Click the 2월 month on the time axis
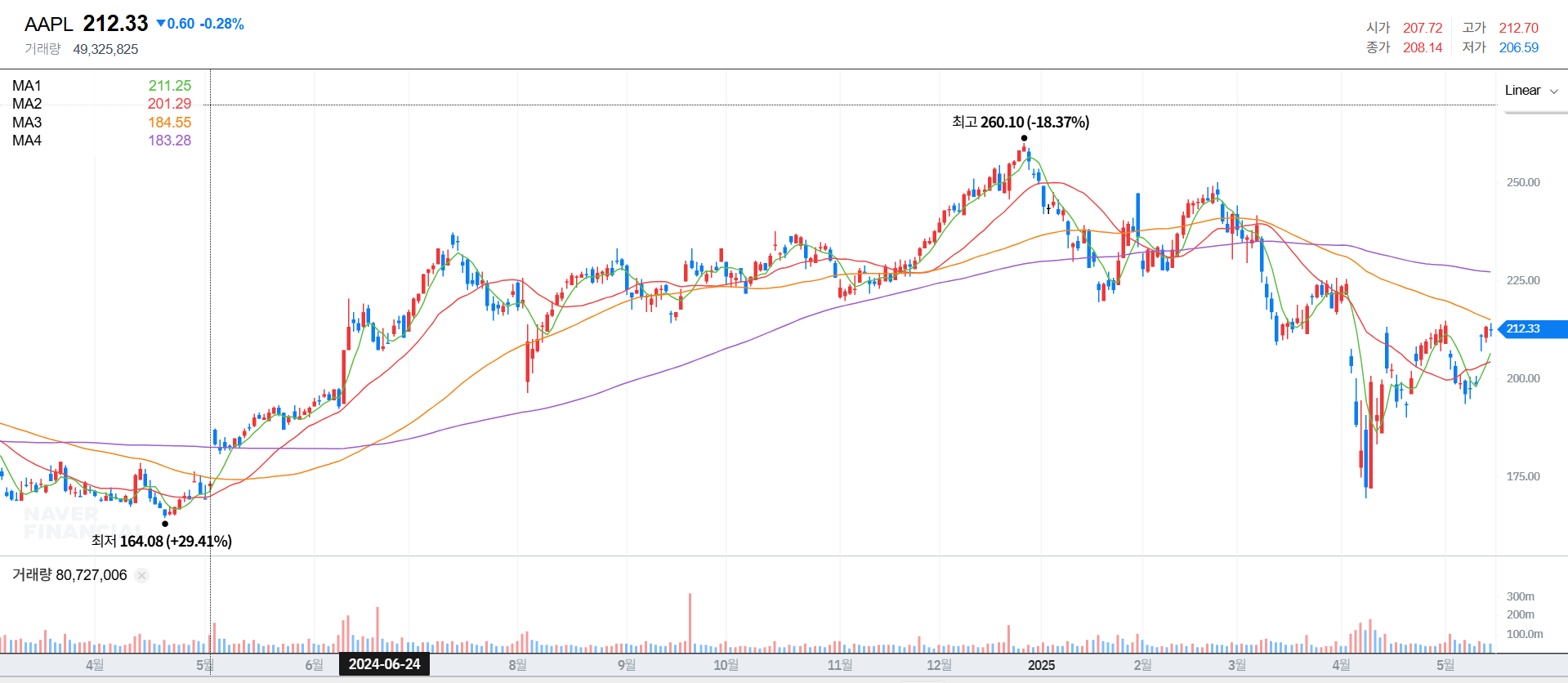This screenshot has width=1568, height=683. (x=1142, y=665)
